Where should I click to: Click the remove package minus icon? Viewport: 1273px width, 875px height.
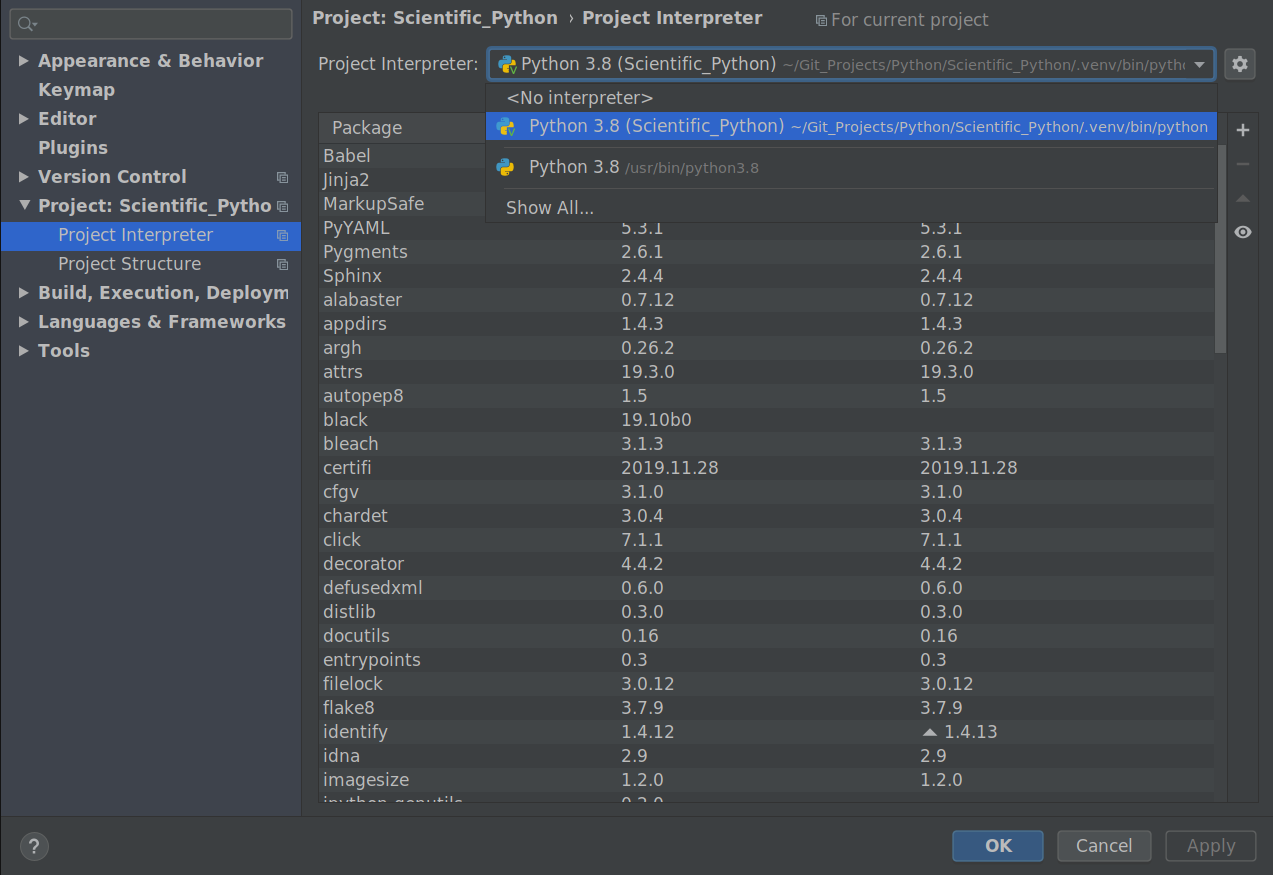(1243, 164)
